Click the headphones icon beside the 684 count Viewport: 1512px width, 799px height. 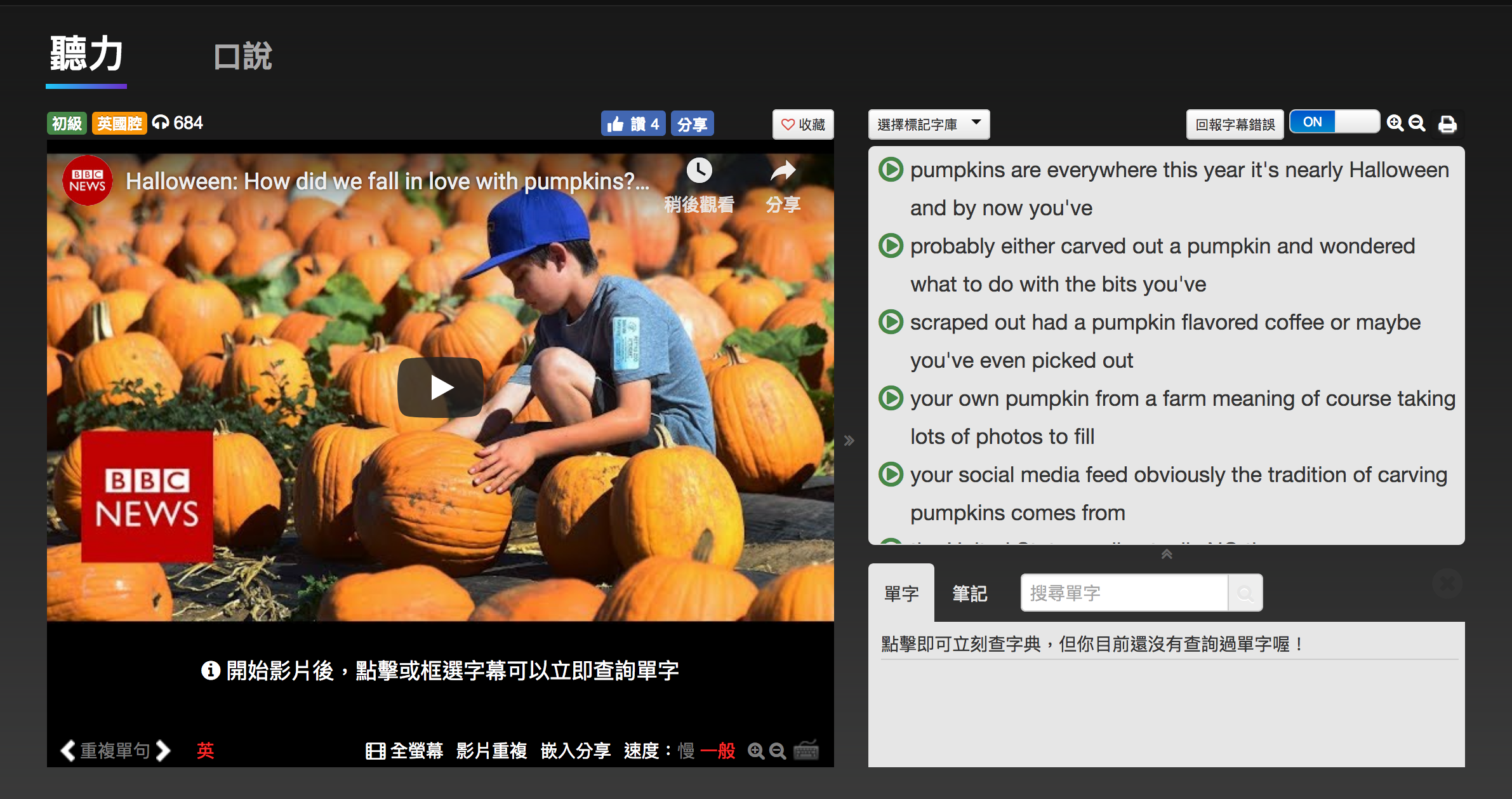pos(161,122)
